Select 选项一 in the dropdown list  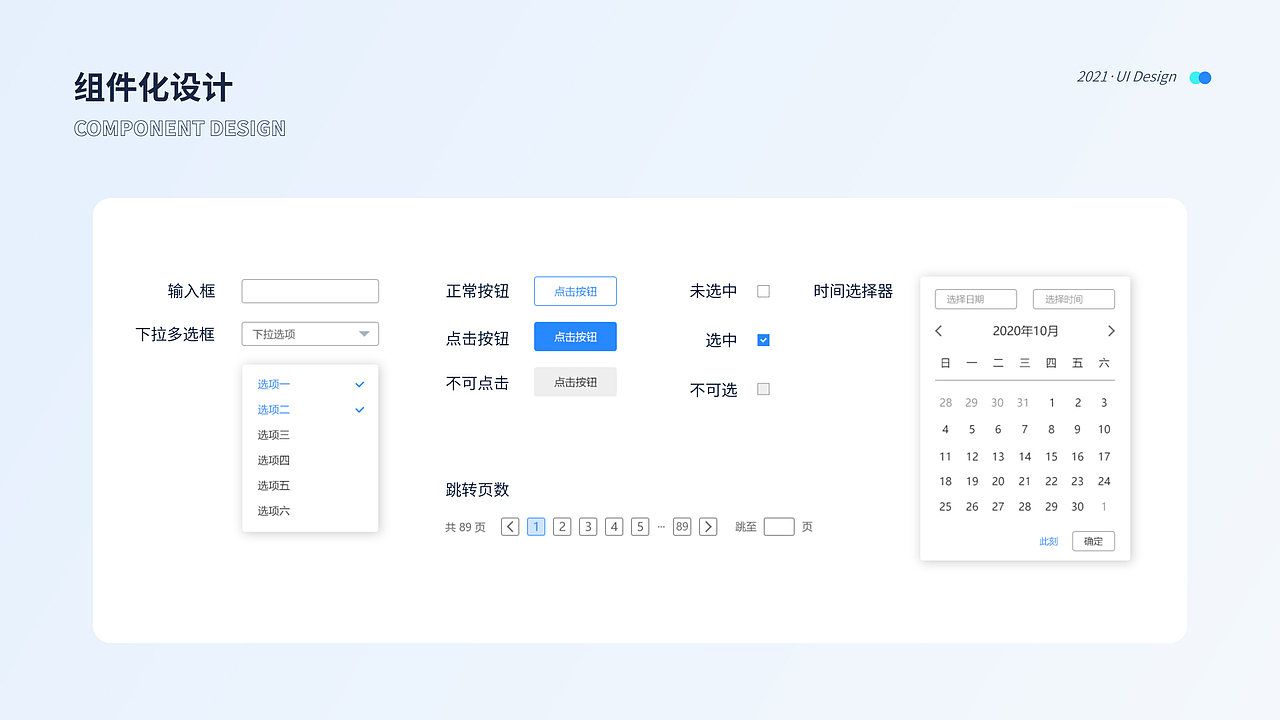click(310, 384)
